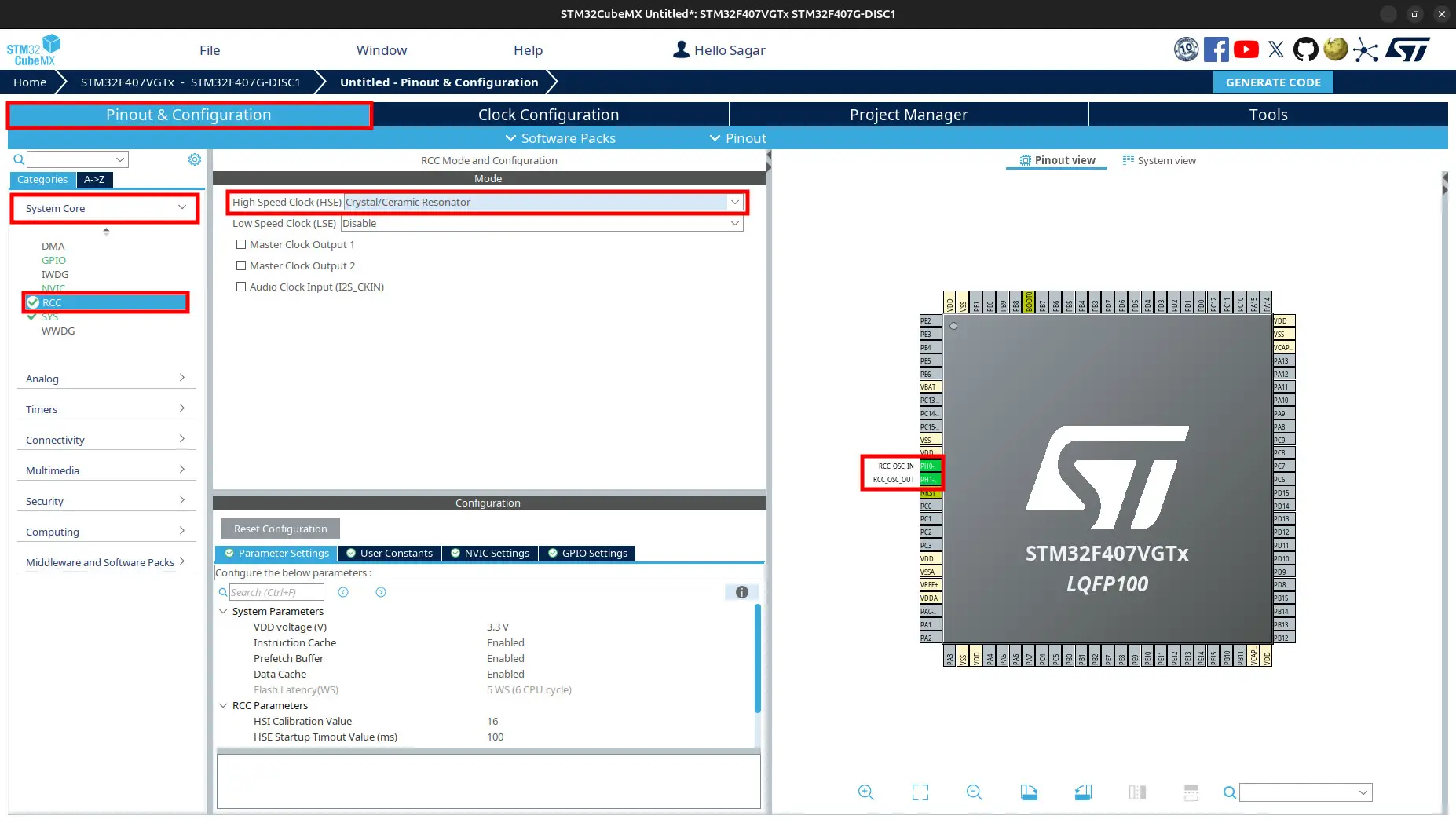
Task: Switch to Clock Configuration tab
Action: 549,115
